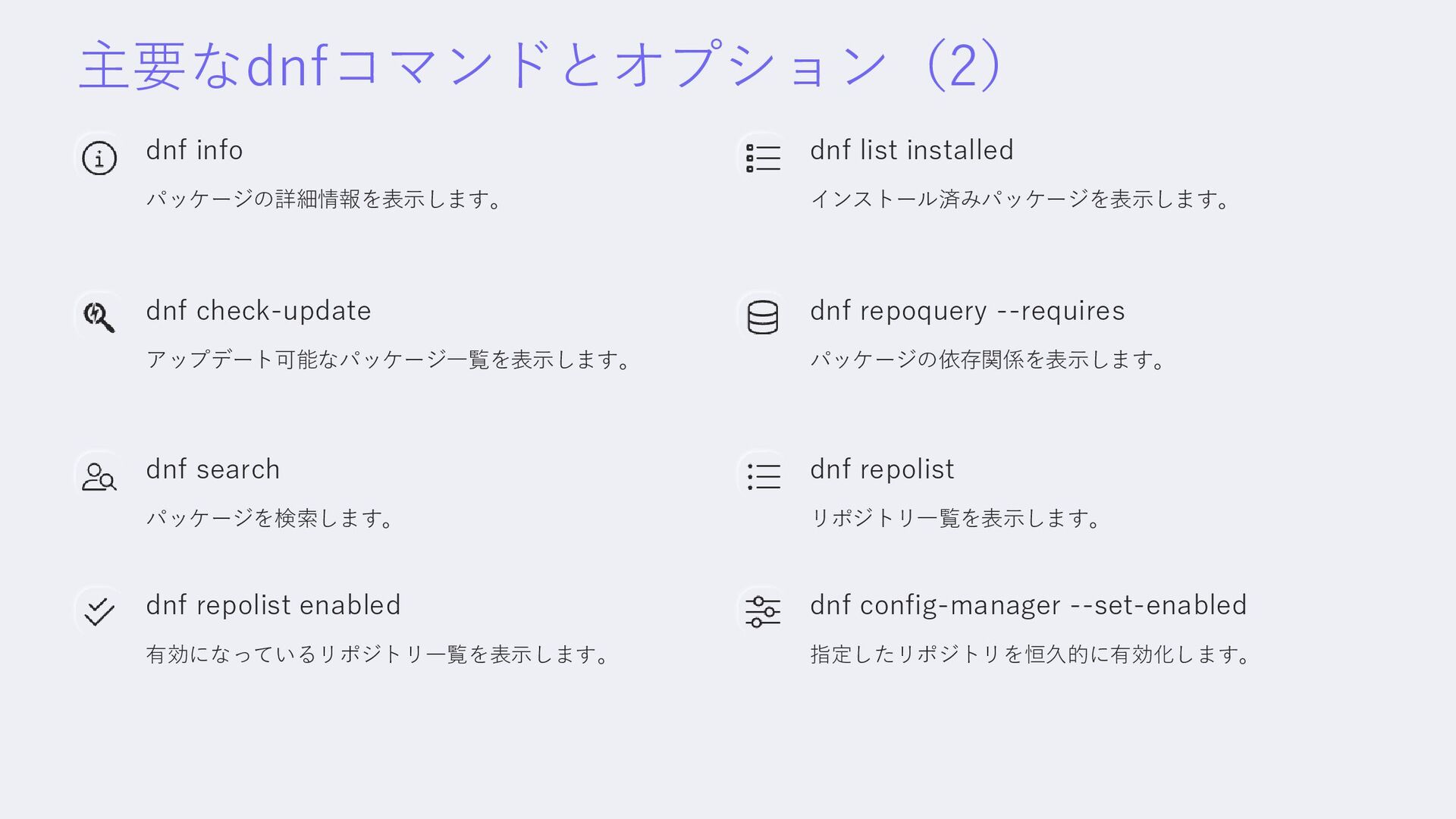Click the config-manager sliders icon
Viewport: 1456px width, 819px height.
tap(763, 611)
